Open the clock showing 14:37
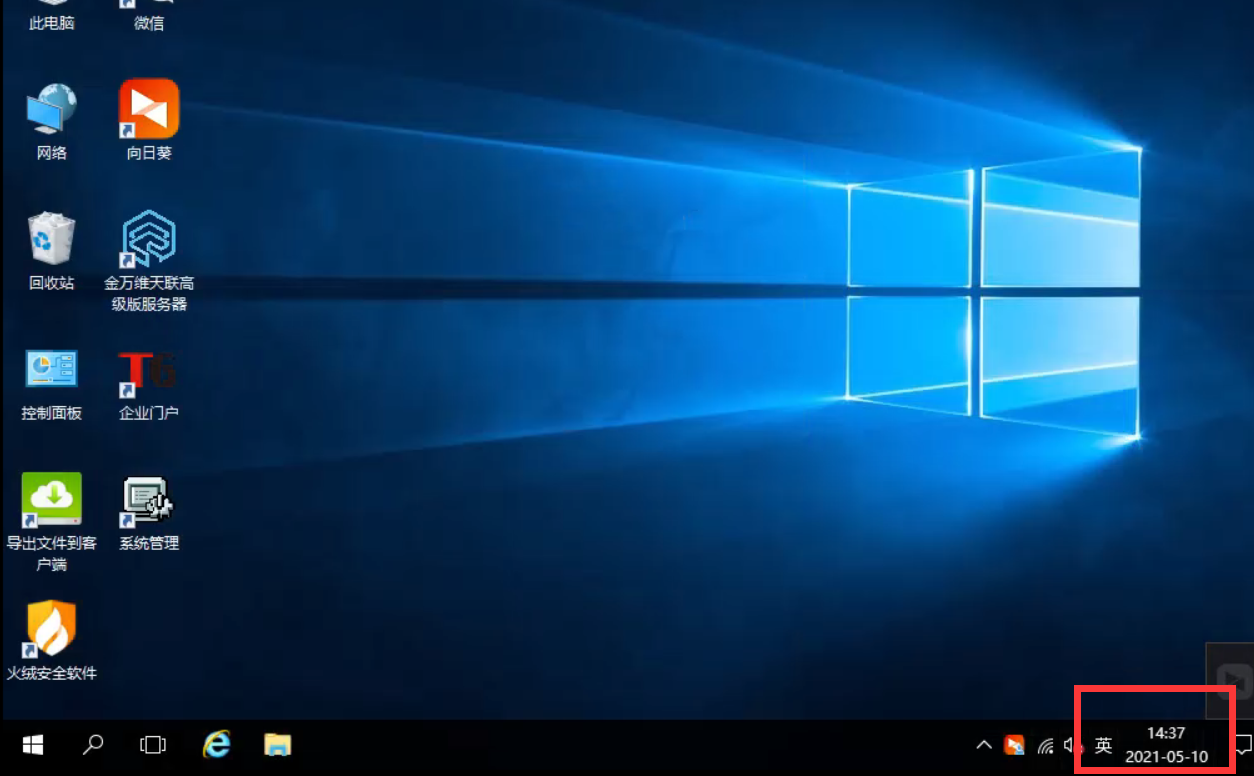1254x776 pixels. pyautogui.click(x=1166, y=745)
